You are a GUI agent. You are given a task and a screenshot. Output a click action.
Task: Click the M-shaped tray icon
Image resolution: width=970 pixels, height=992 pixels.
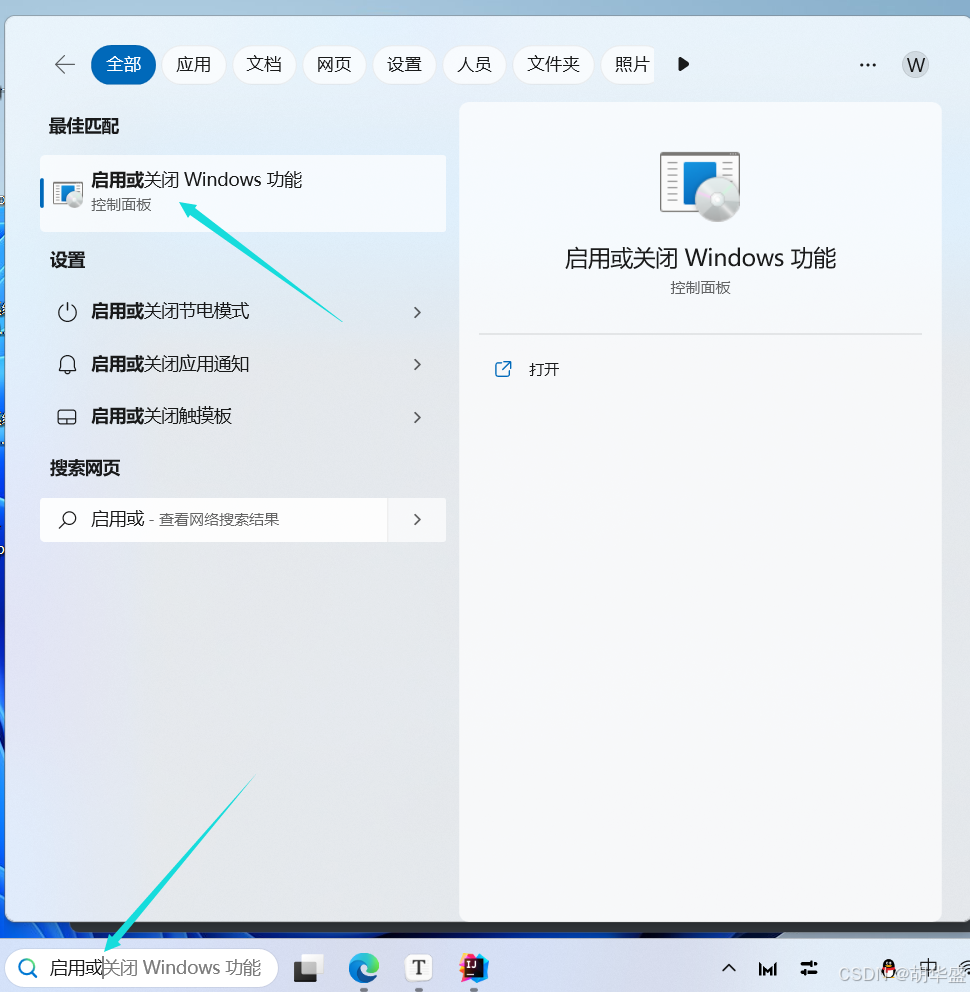[768, 969]
